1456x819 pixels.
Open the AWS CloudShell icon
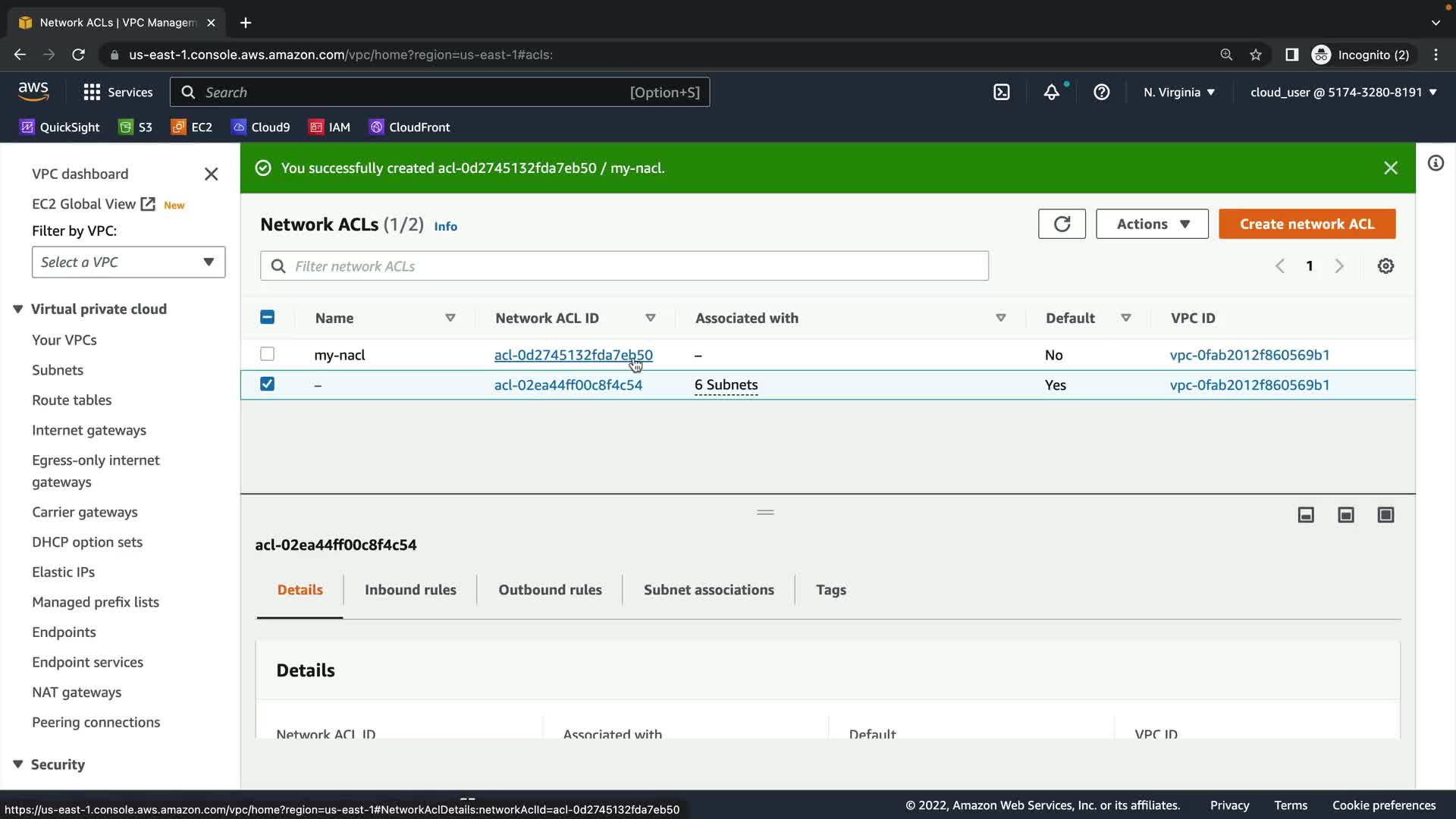tap(1002, 93)
